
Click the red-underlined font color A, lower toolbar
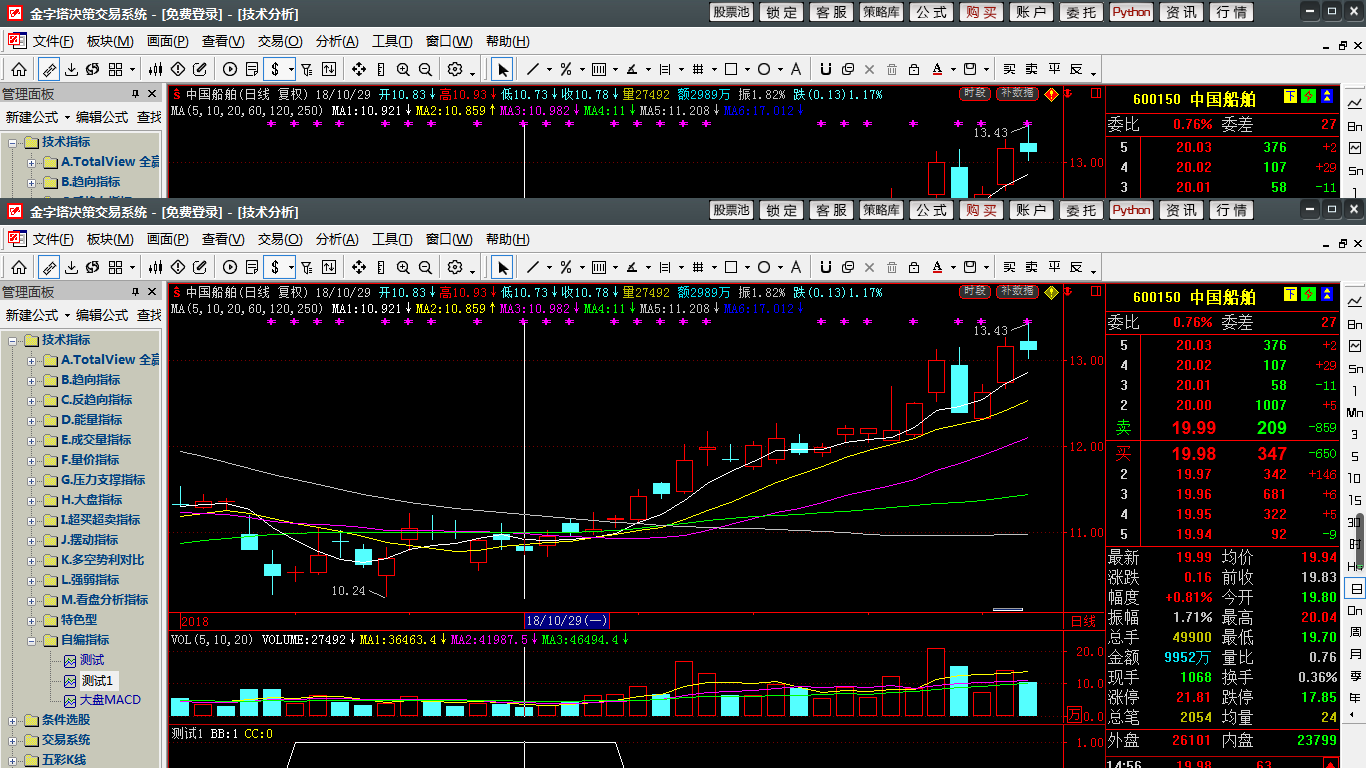click(x=937, y=267)
